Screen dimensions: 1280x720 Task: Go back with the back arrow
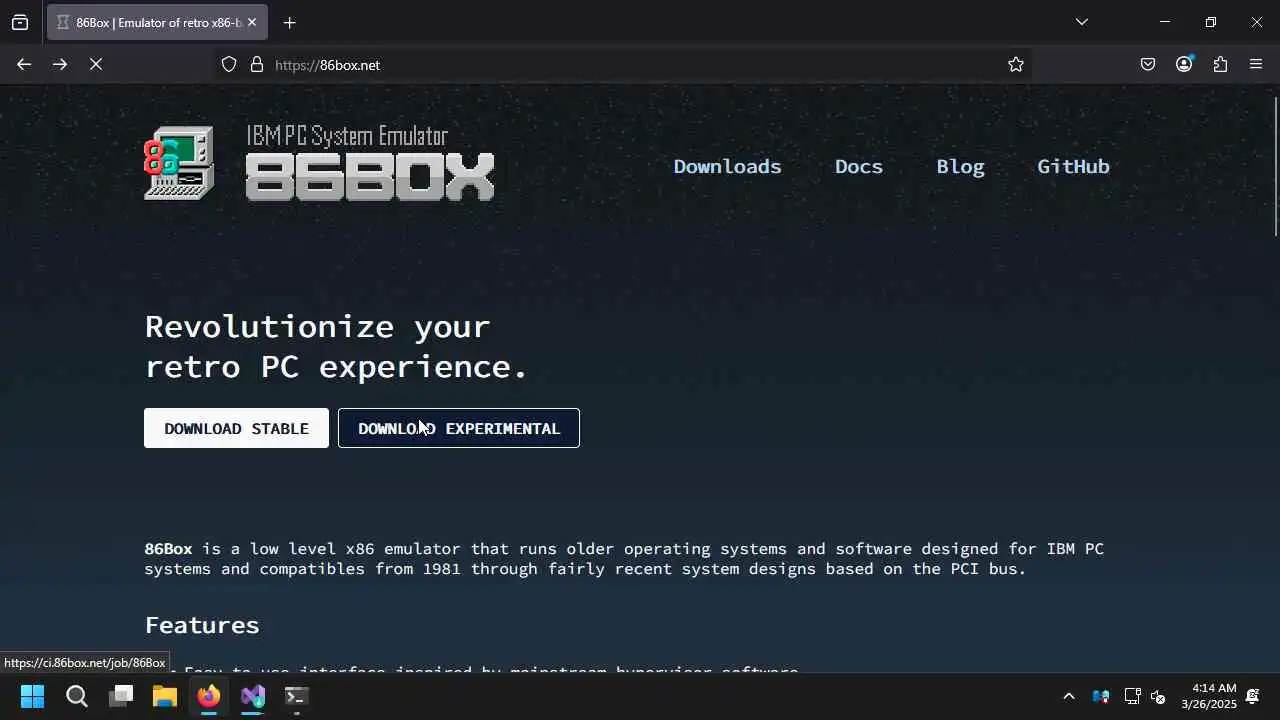24,64
